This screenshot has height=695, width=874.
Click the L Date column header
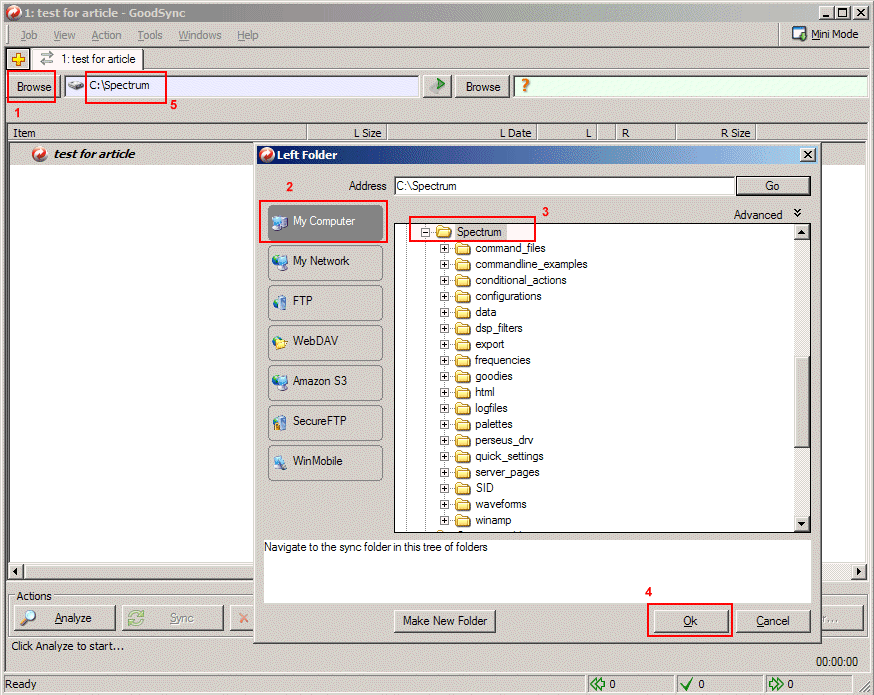tap(462, 133)
